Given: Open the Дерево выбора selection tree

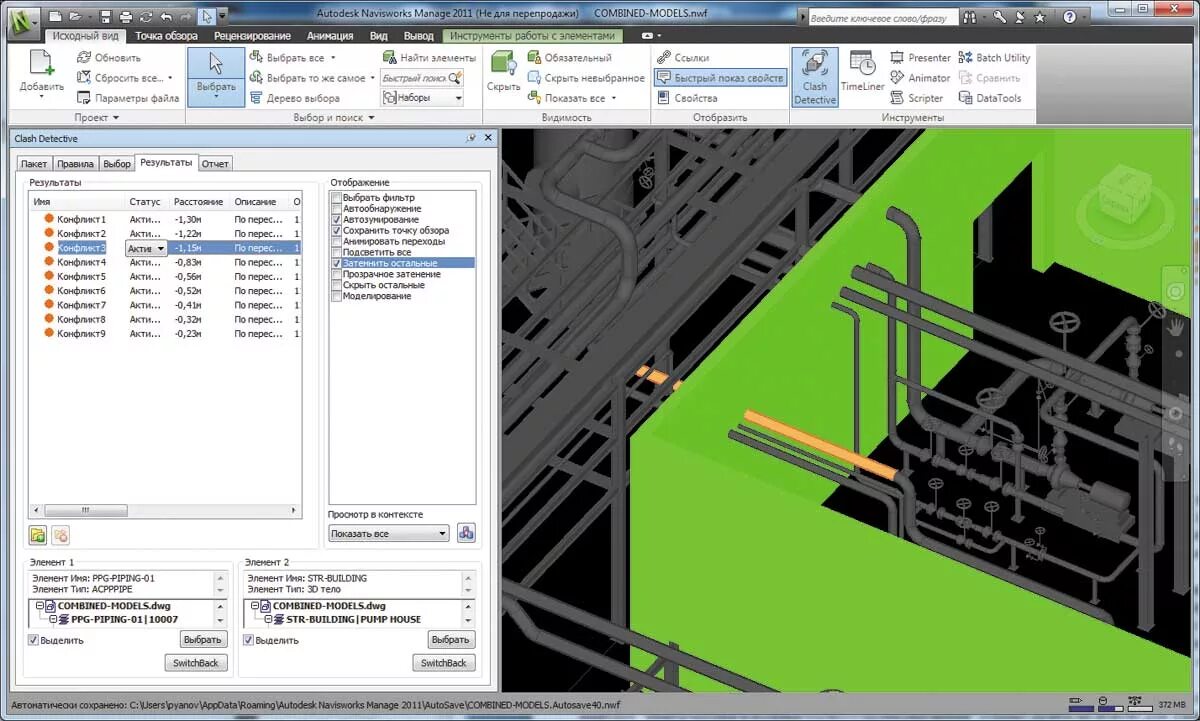Looking at the screenshot, I should pyautogui.click(x=294, y=98).
